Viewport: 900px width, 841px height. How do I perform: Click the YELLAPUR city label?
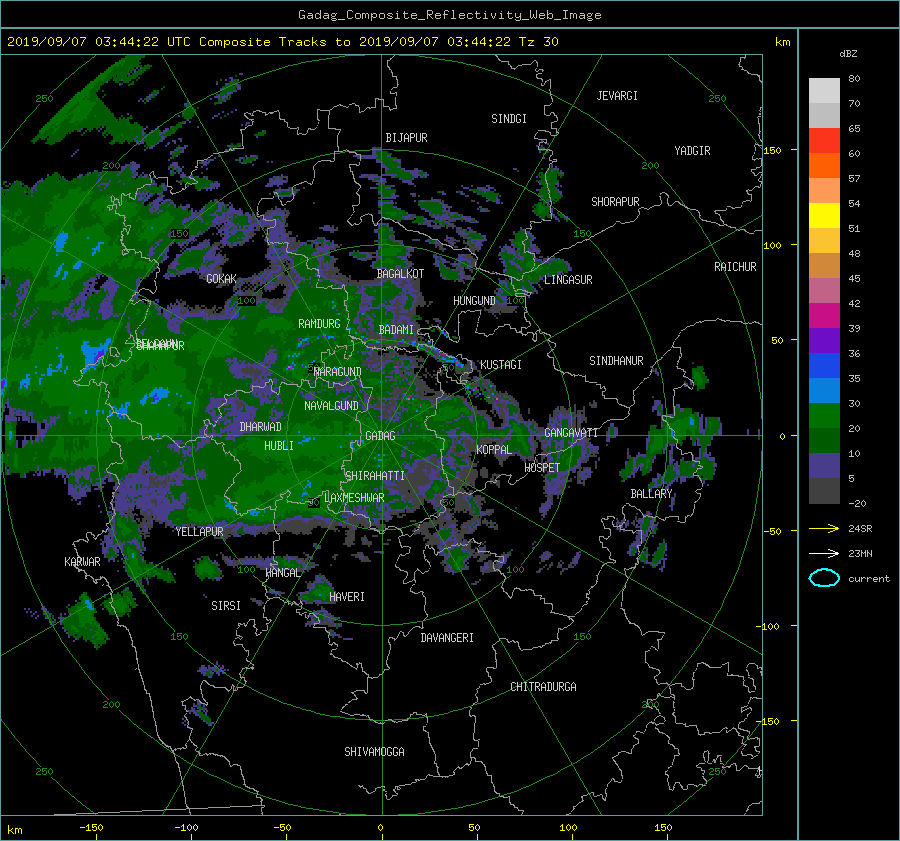pyautogui.click(x=199, y=532)
